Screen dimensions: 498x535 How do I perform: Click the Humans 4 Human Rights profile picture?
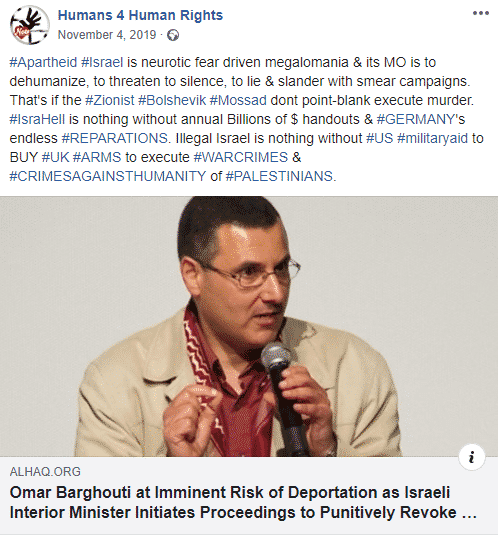coord(30,25)
